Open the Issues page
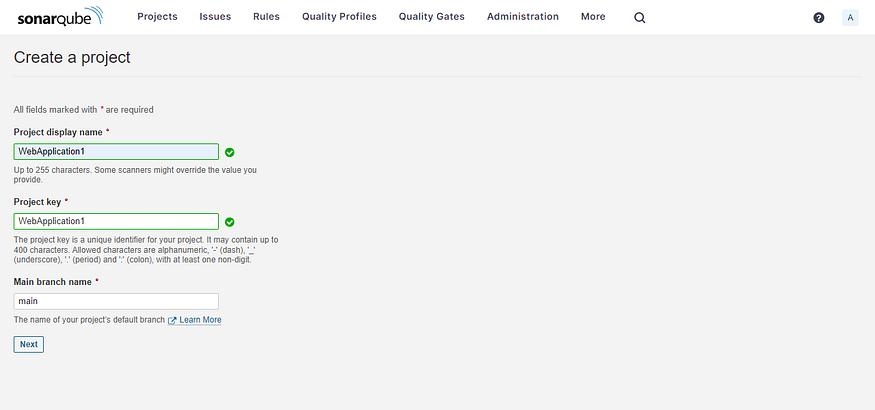Screen dimensions: 875x410 tap(215, 17)
